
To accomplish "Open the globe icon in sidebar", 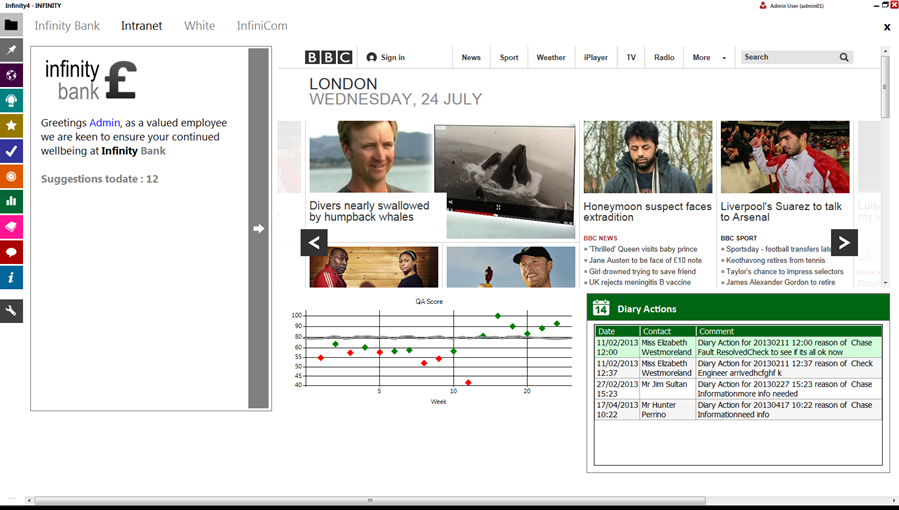I will tap(11, 75).
